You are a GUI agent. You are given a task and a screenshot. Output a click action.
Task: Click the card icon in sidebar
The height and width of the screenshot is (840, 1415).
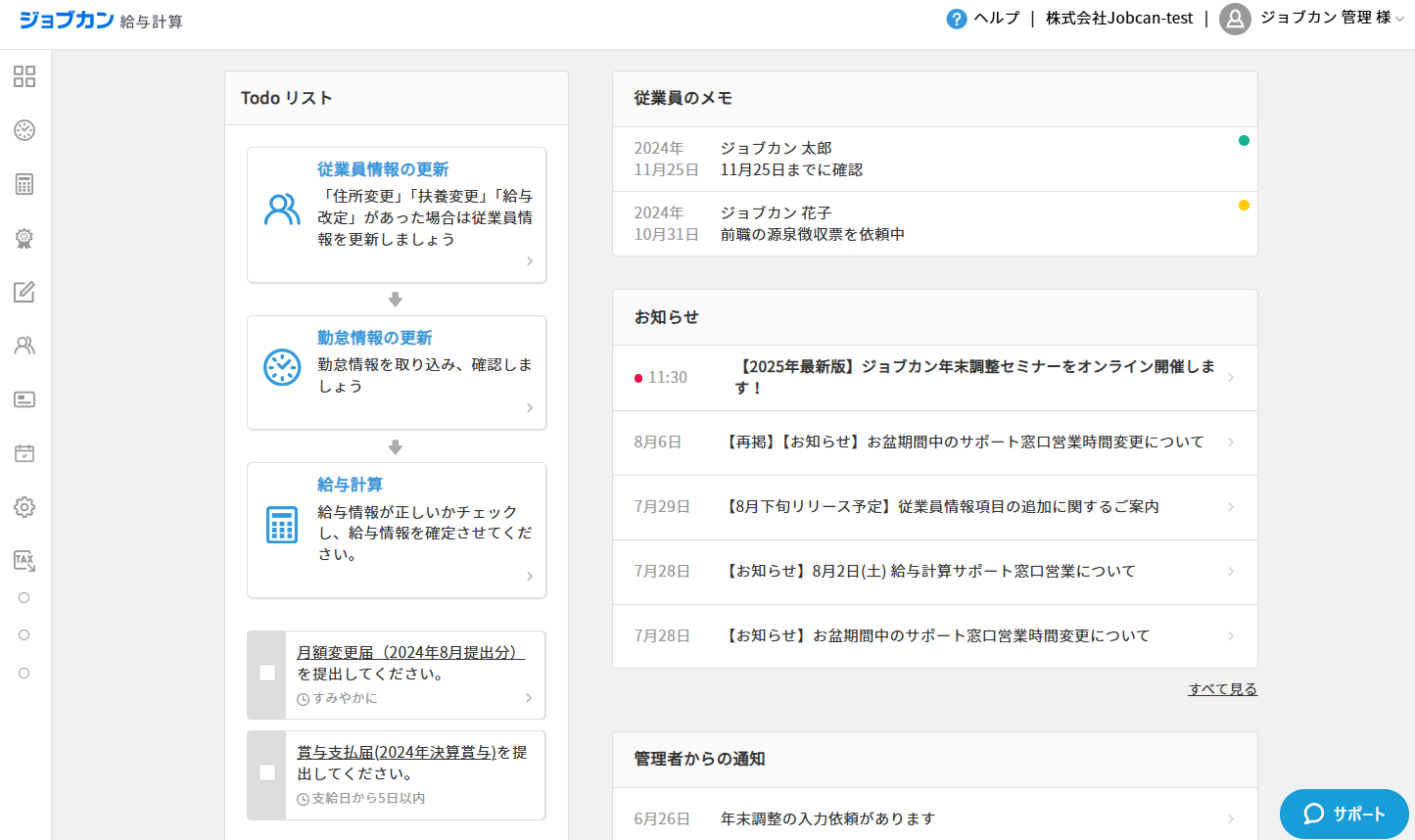[24, 399]
